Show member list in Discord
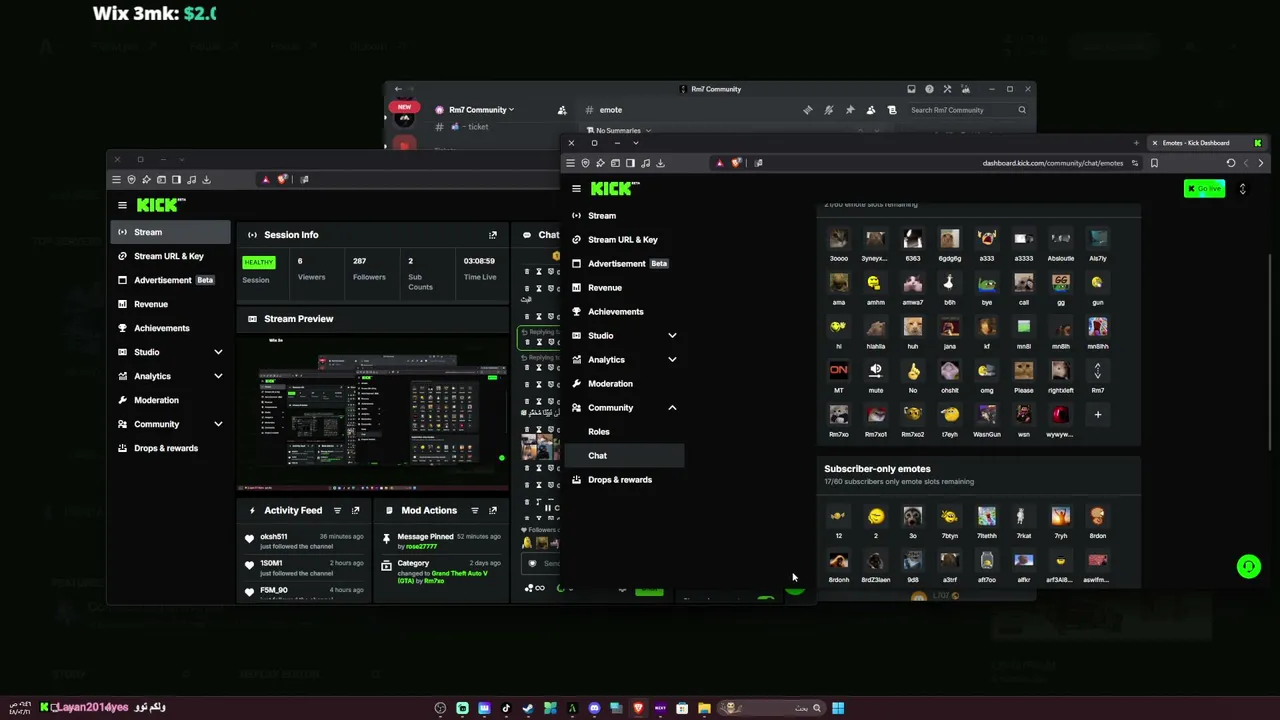This screenshot has width=1280, height=720. click(870, 110)
